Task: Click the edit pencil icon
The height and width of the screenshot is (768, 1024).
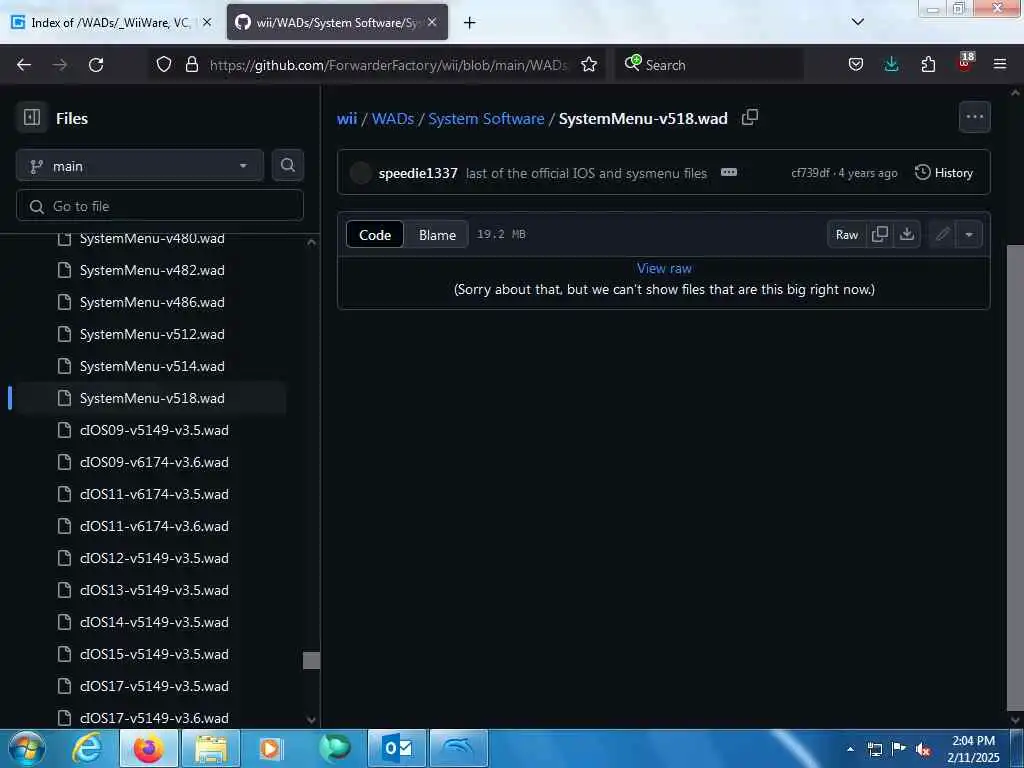Action: [x=942, y=234]
